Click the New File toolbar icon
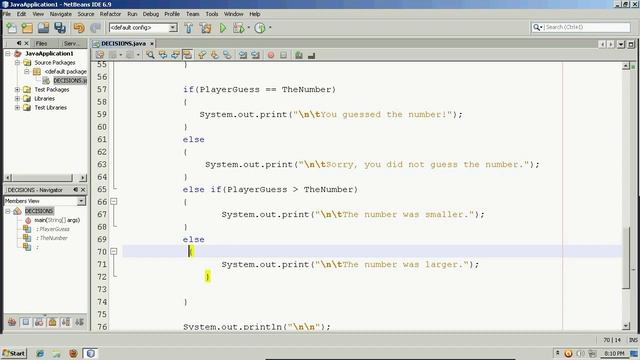This screenshot has width=640, height=360. coord(11,28)
